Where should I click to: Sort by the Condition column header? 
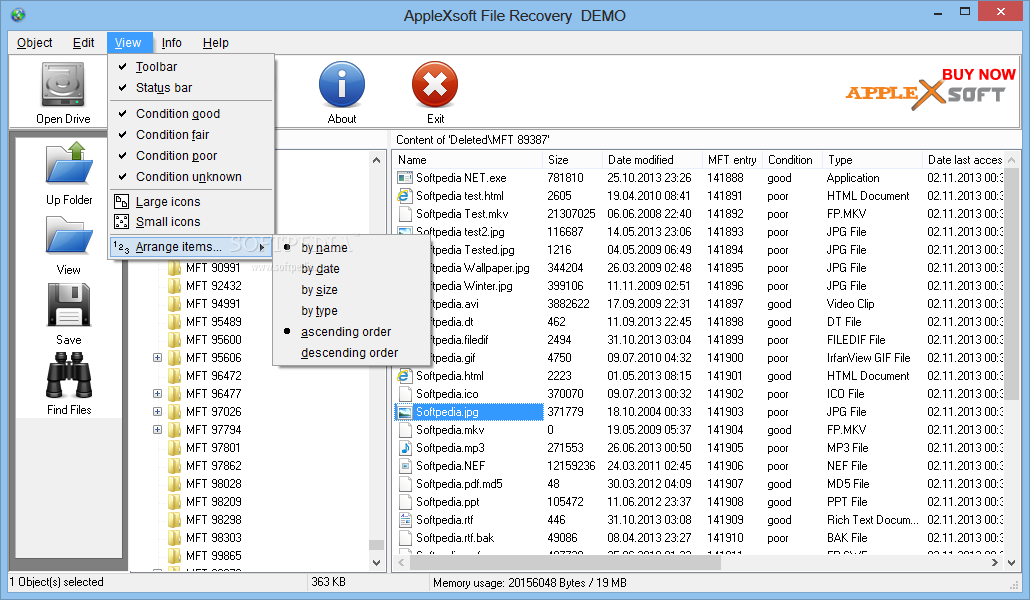[793, 160]
